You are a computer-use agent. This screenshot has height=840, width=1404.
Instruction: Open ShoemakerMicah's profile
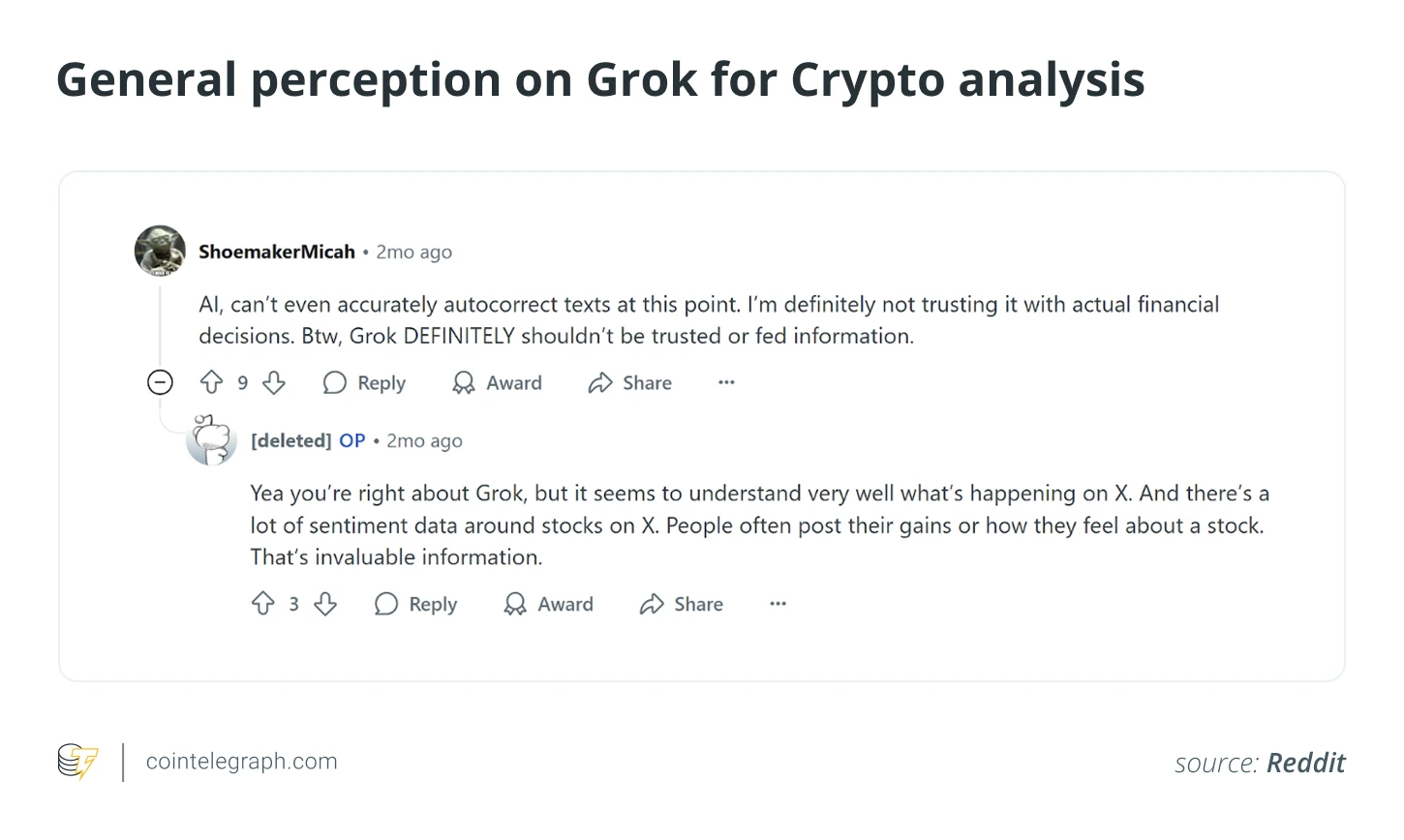click(x=277, y=251)
